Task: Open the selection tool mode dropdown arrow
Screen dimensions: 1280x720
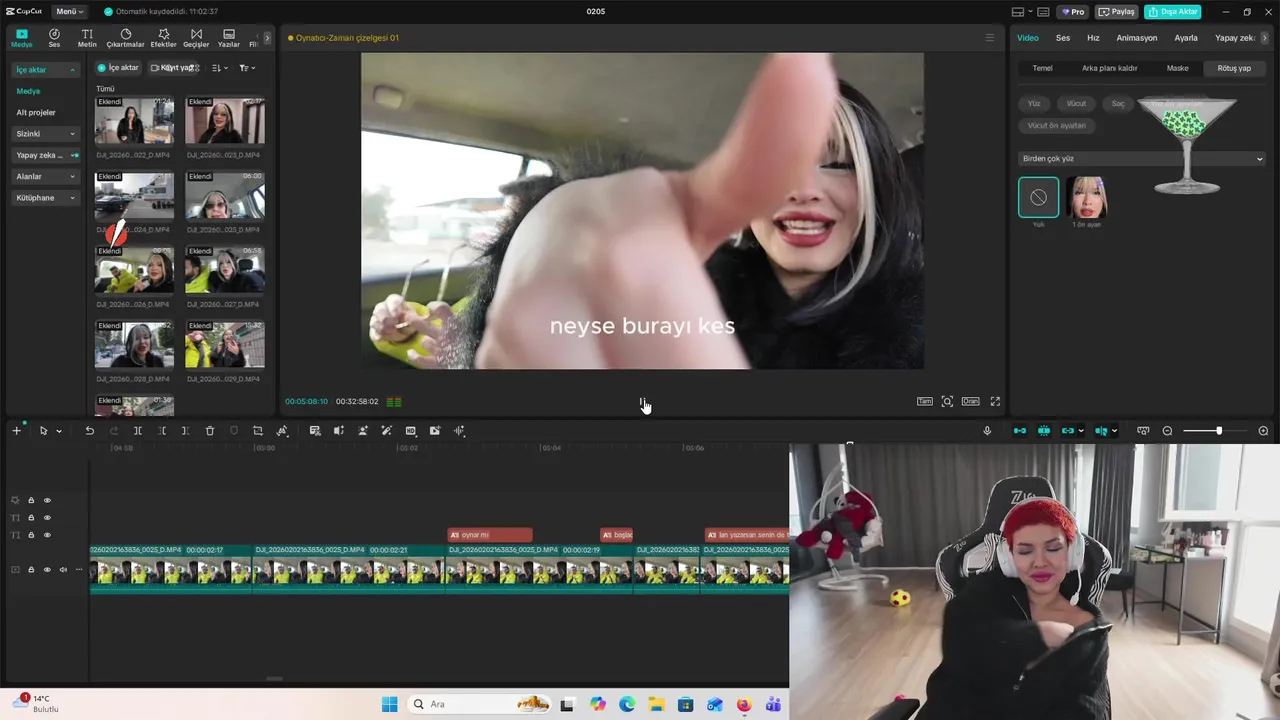Action: pos(59,431)
